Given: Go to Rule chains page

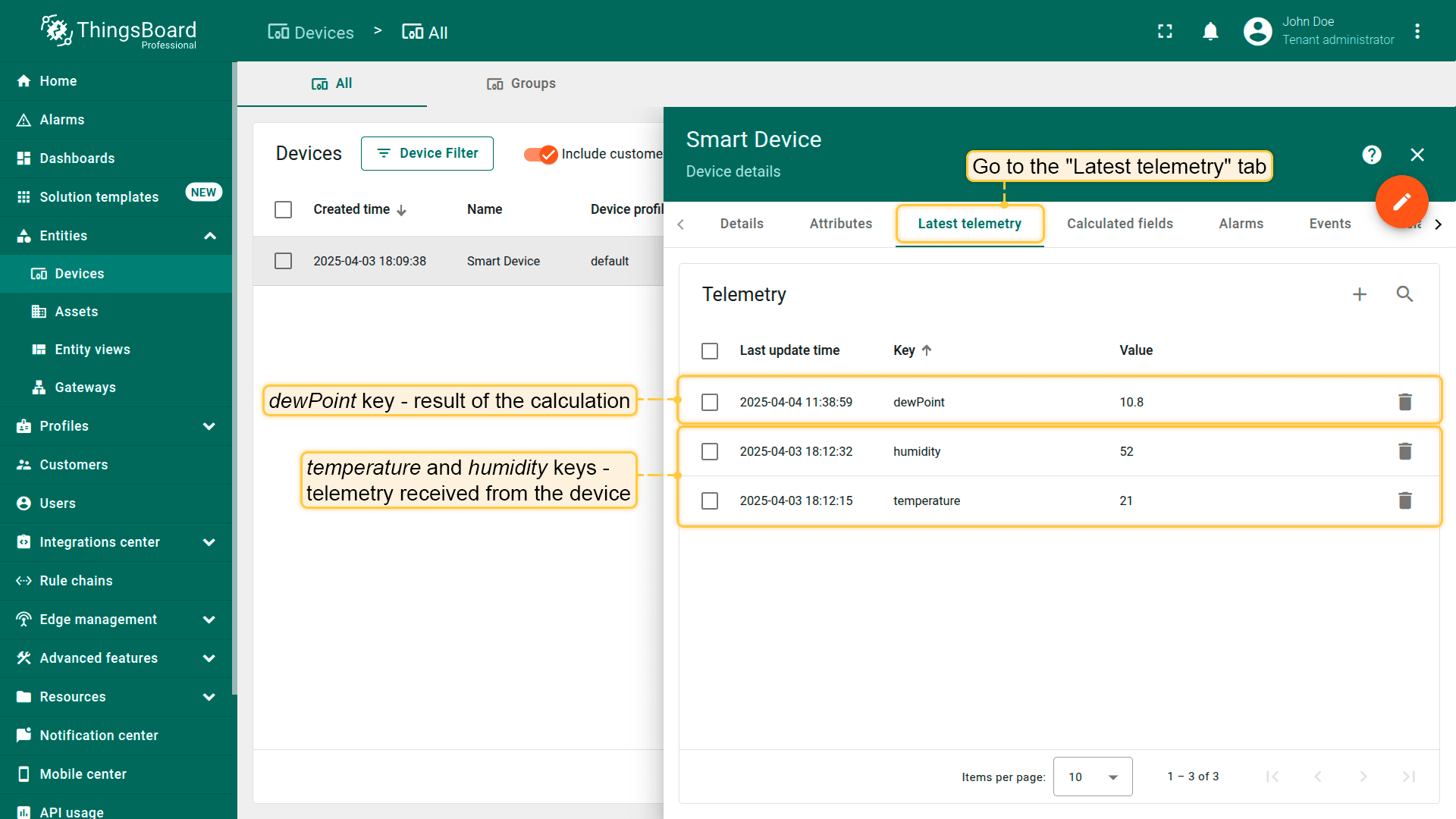Looking at the screenshot, I should point(76,581).
